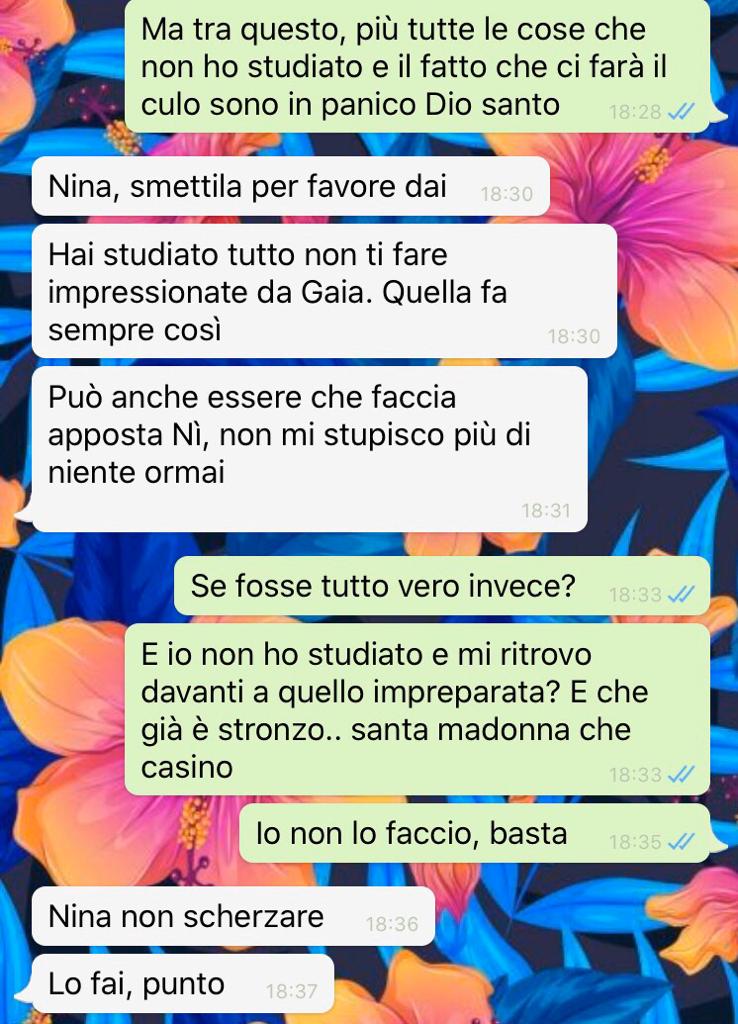The height and width of the screenshot is (1024, 738).
Task: Select the 'Lo fai, punto' message
Action: click(x=182, y=984)
